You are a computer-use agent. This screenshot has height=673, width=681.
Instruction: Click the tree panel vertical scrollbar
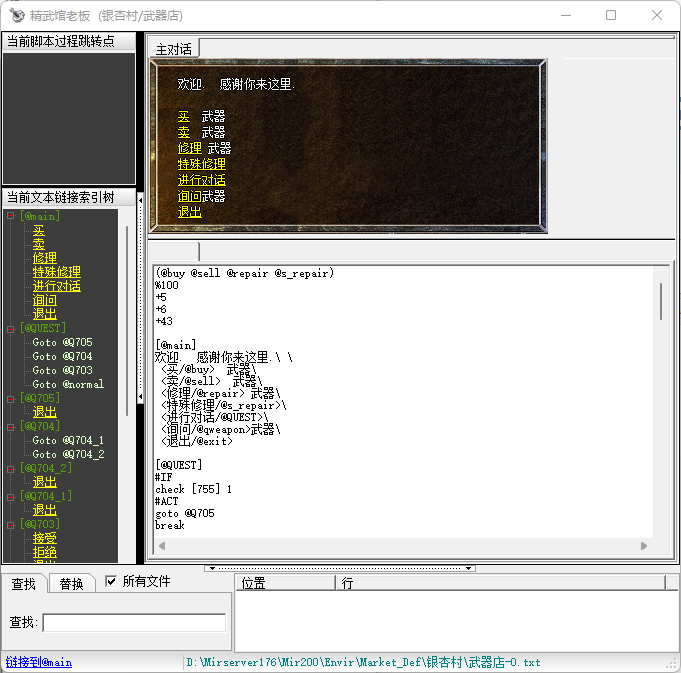click(127, 321)
